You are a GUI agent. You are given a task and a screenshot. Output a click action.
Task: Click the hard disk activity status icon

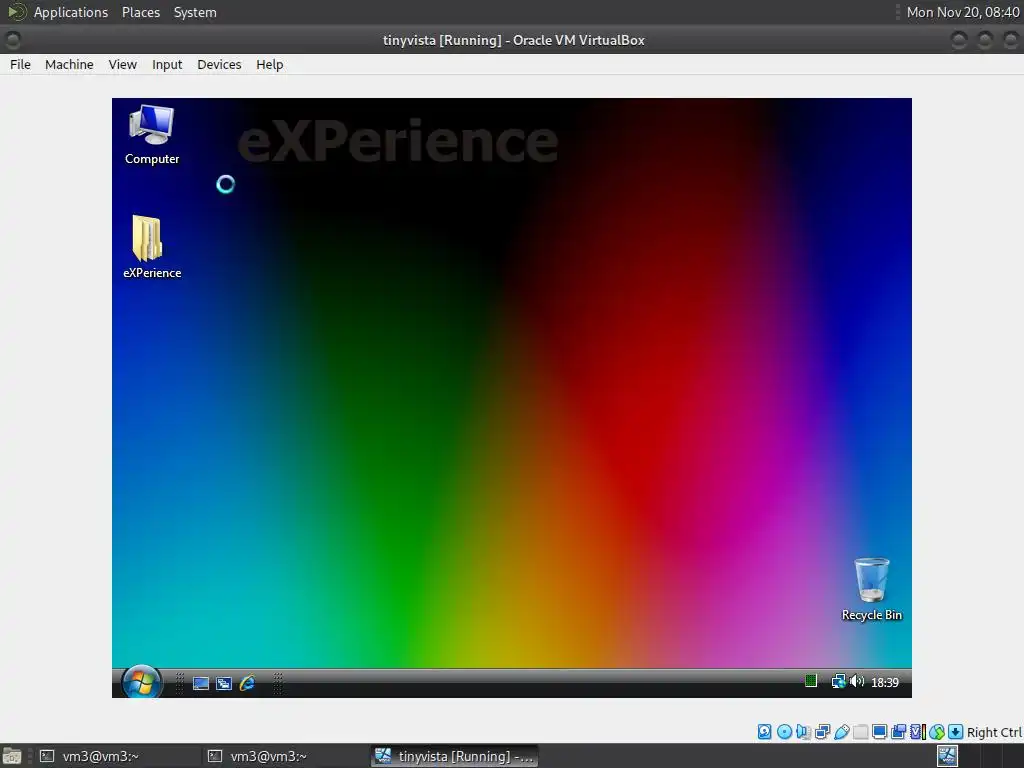pyautogui.click(x=765, y=732)
